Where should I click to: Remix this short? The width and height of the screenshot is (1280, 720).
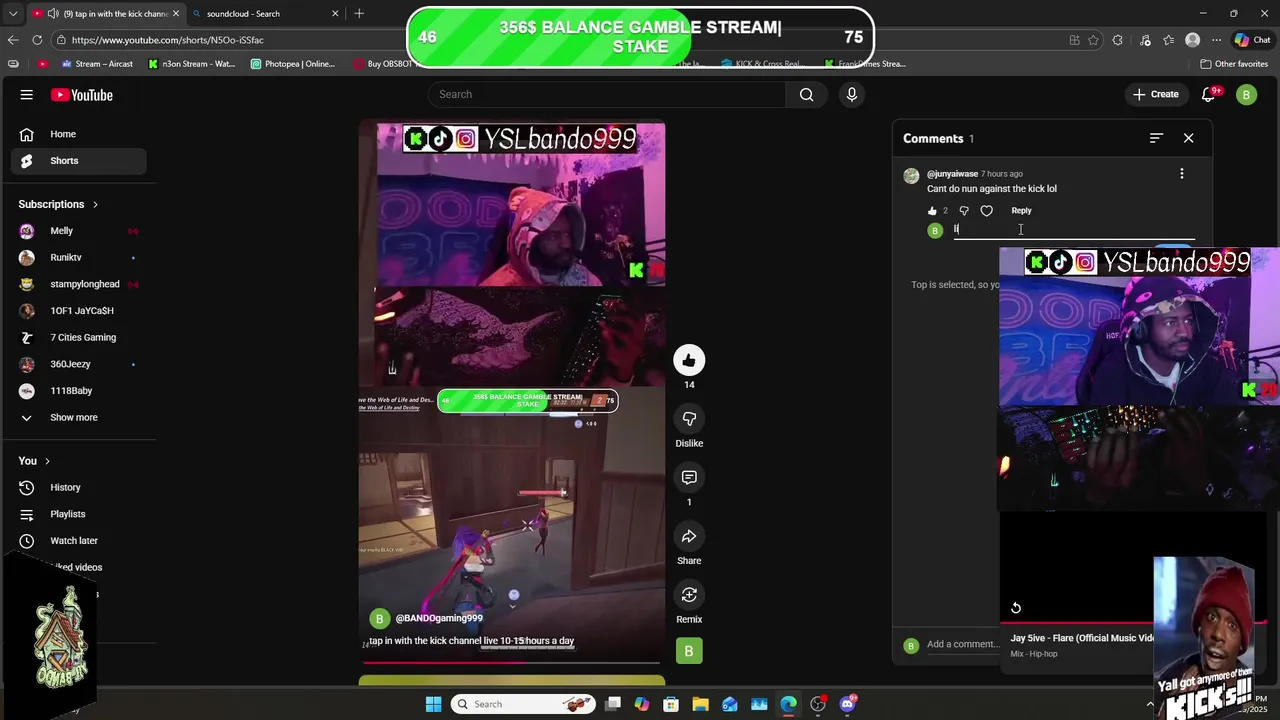point(689,595)
